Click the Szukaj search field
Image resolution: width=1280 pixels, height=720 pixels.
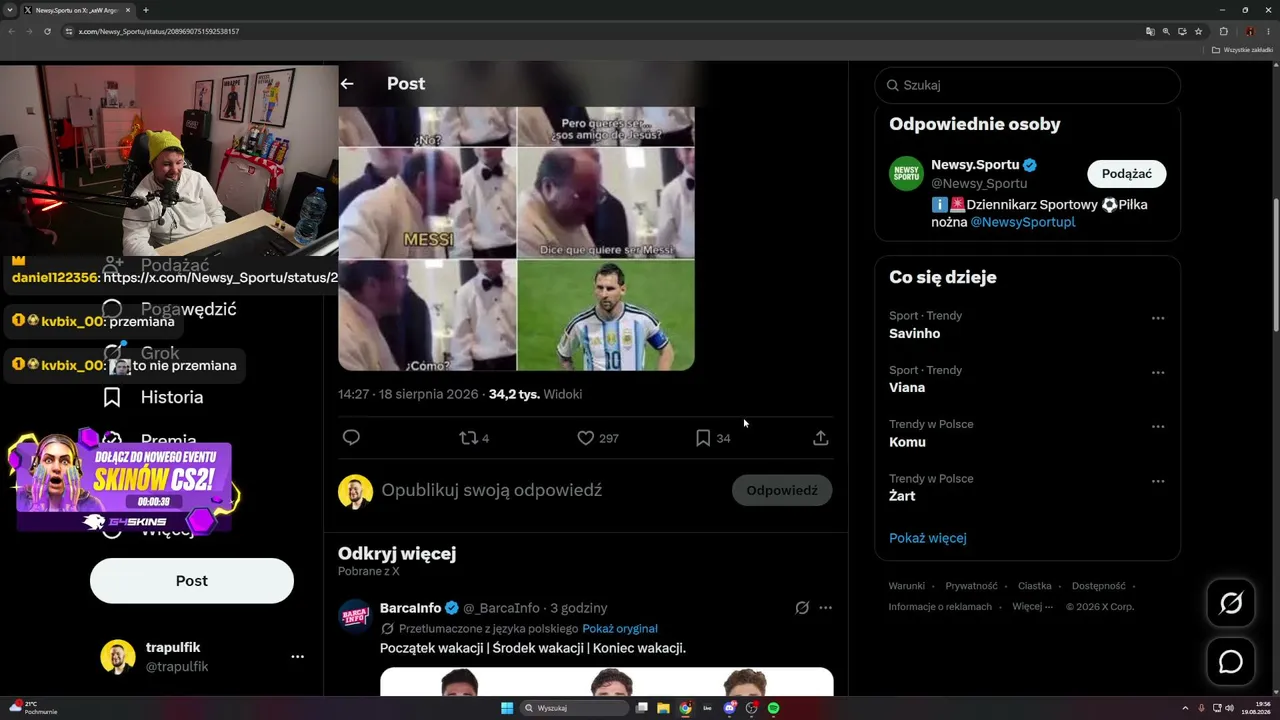[x=1028, y=85]
